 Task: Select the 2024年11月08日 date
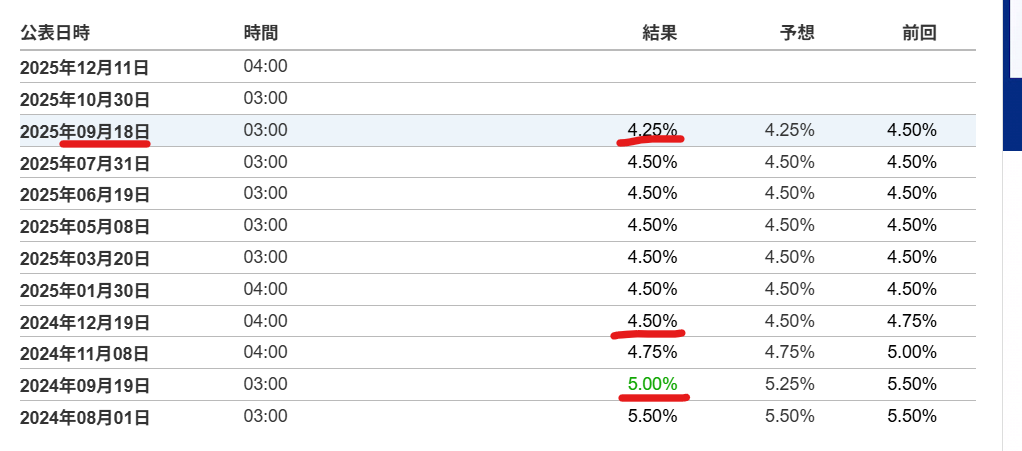(85, 354)
